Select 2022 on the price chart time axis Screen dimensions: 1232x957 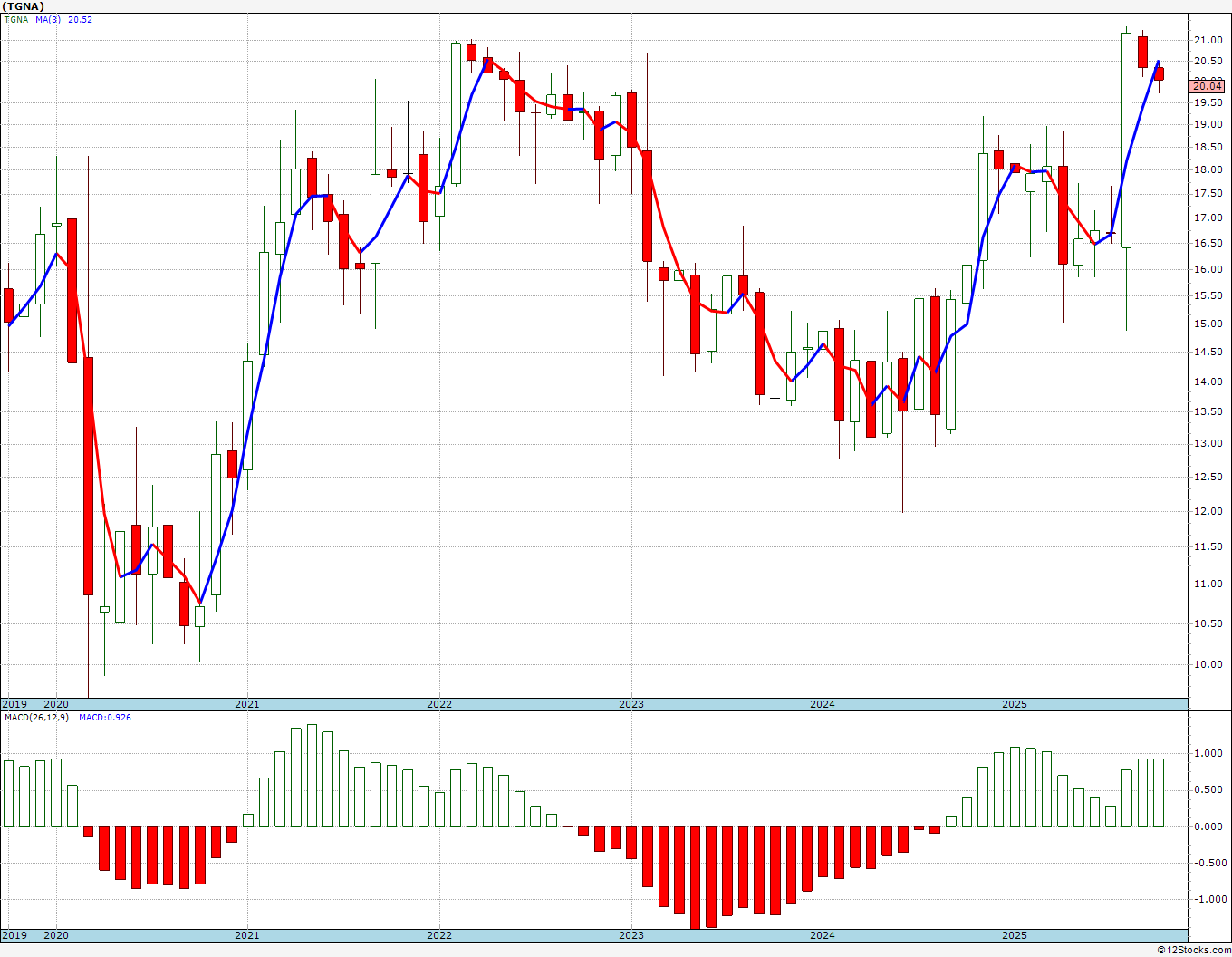tap(439, 704)
